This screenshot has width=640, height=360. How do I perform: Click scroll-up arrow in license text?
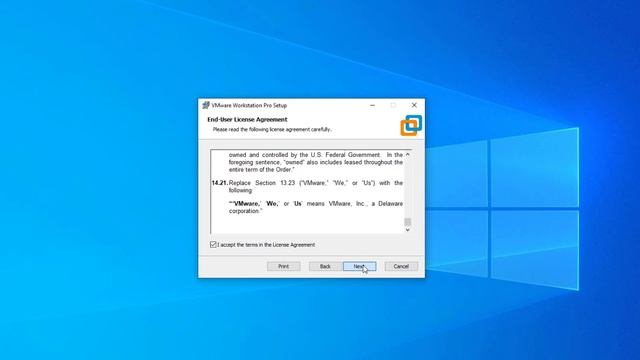click(407, 155)
